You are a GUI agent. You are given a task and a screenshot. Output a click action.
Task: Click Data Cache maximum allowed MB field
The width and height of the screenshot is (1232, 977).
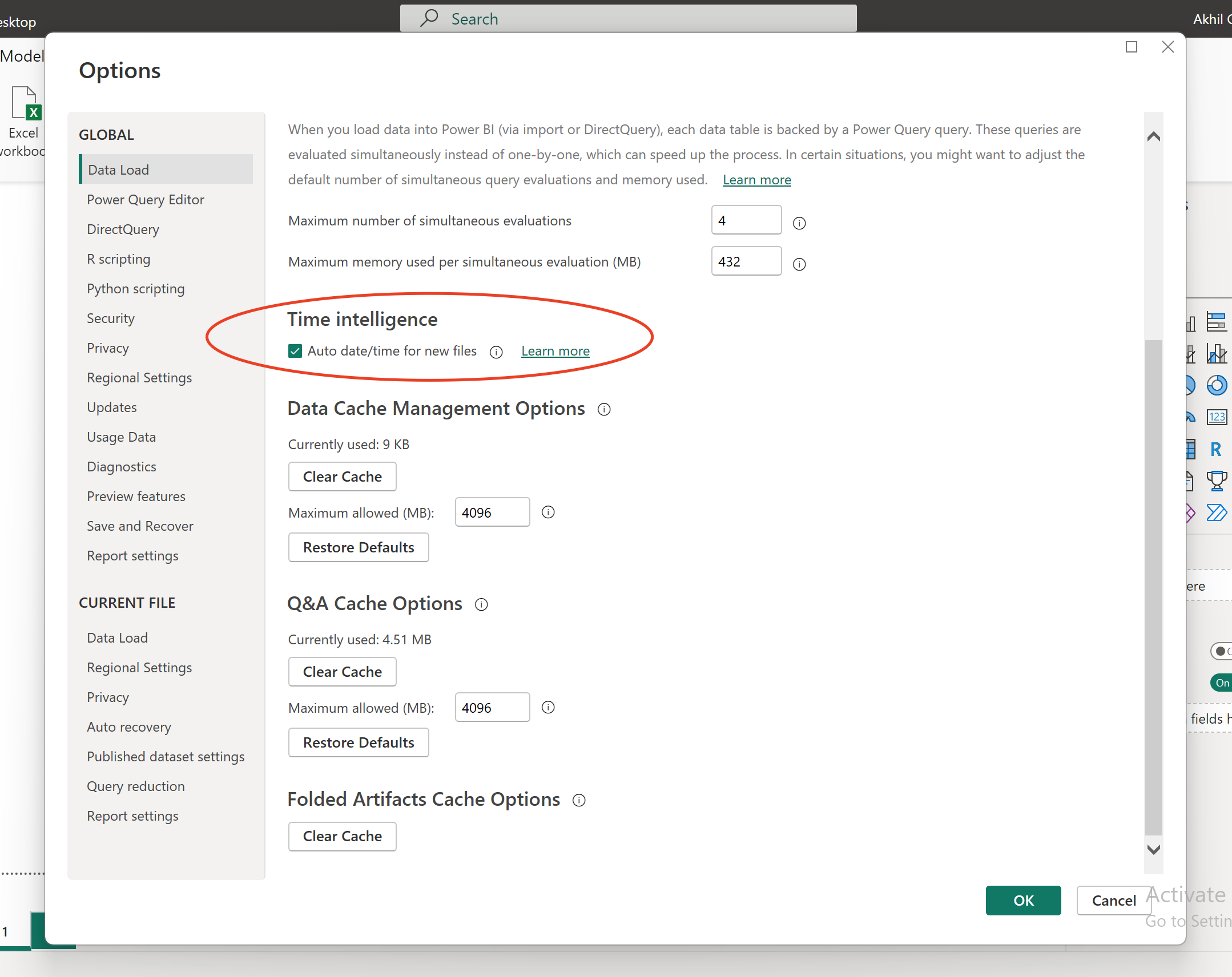tap(492, 512)
